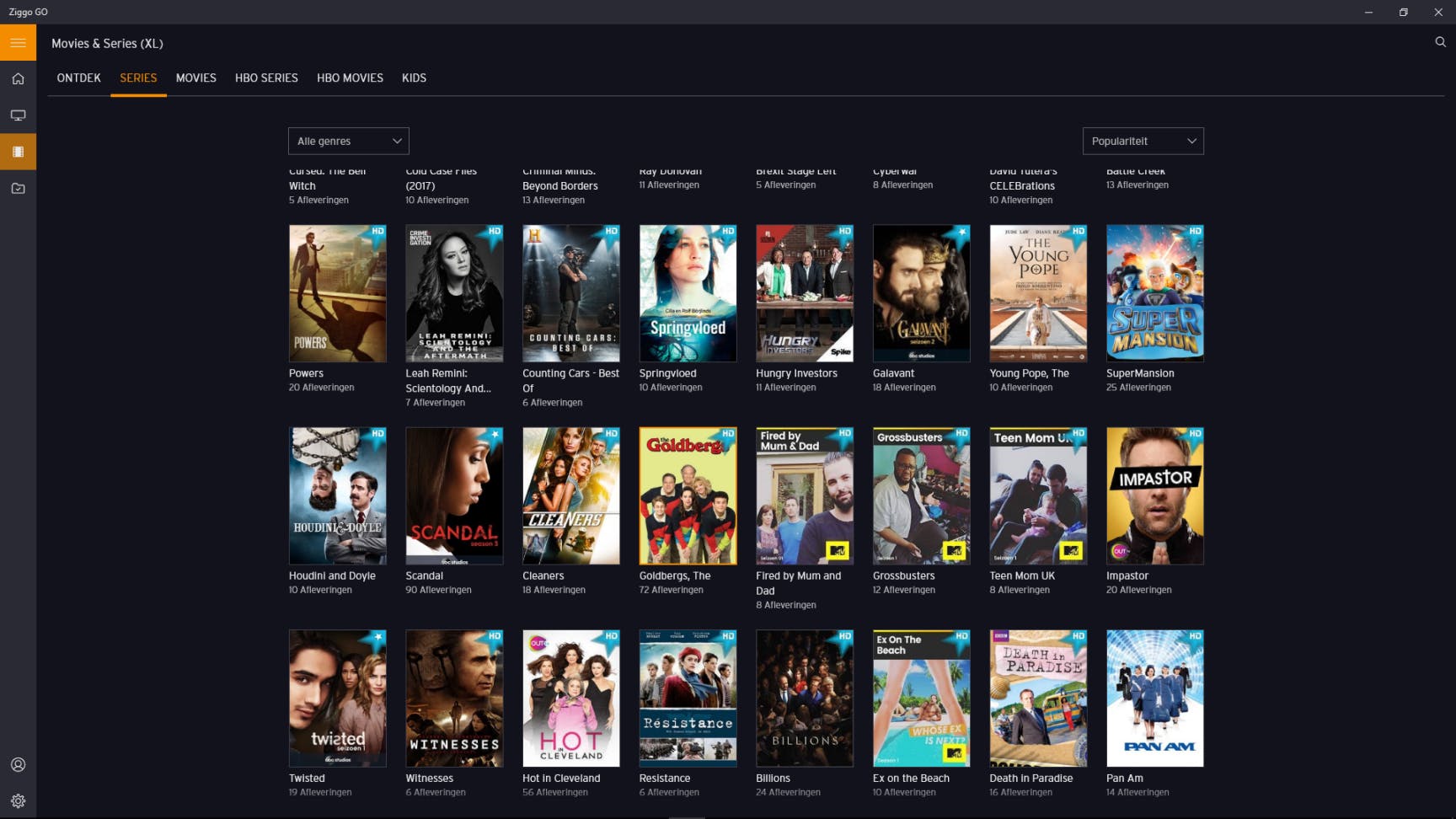
Task: Click the "Twisted" title link
Action: pos(307,779)
